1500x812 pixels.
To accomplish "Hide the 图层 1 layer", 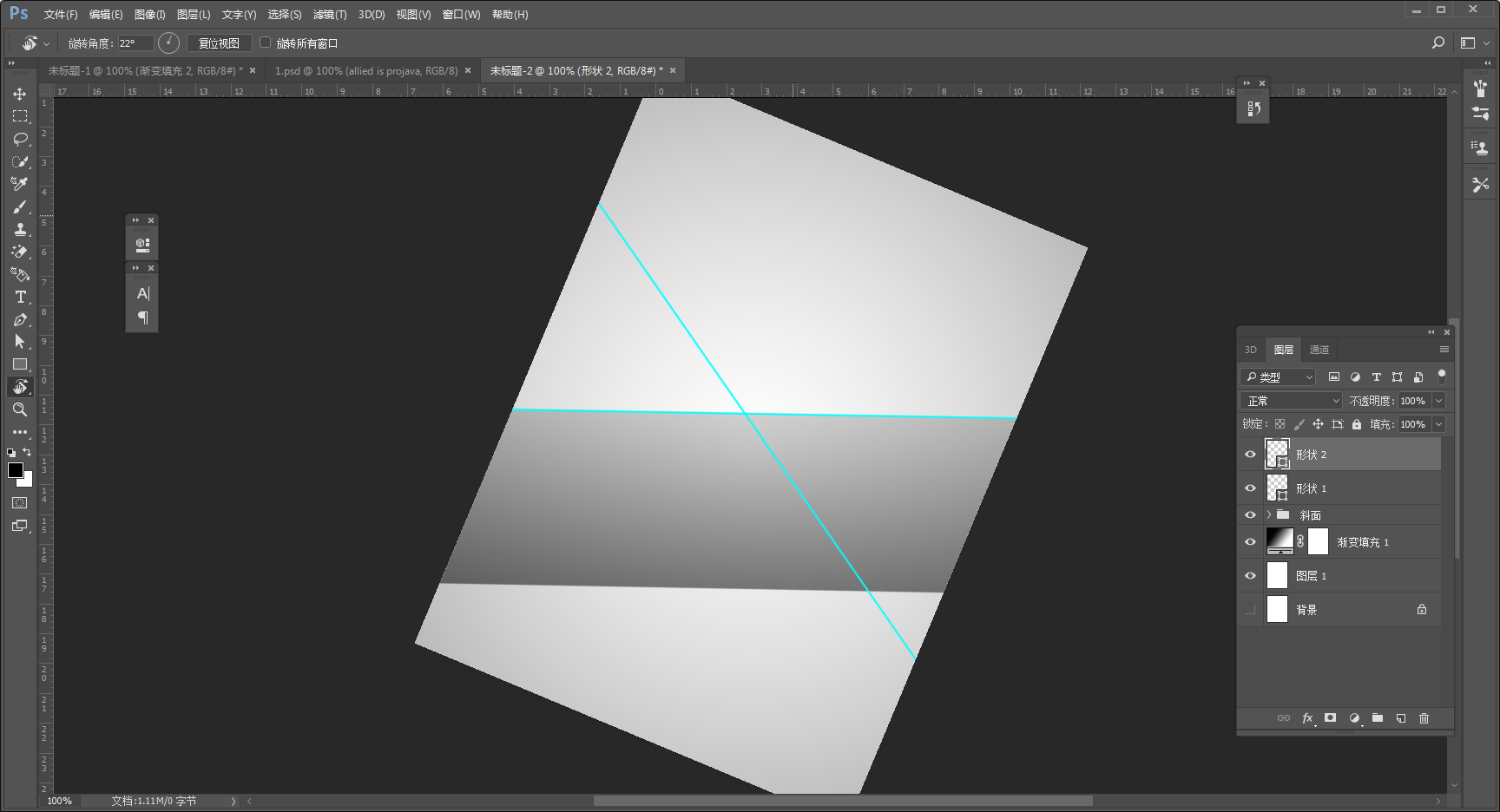I will (1250, 576).
